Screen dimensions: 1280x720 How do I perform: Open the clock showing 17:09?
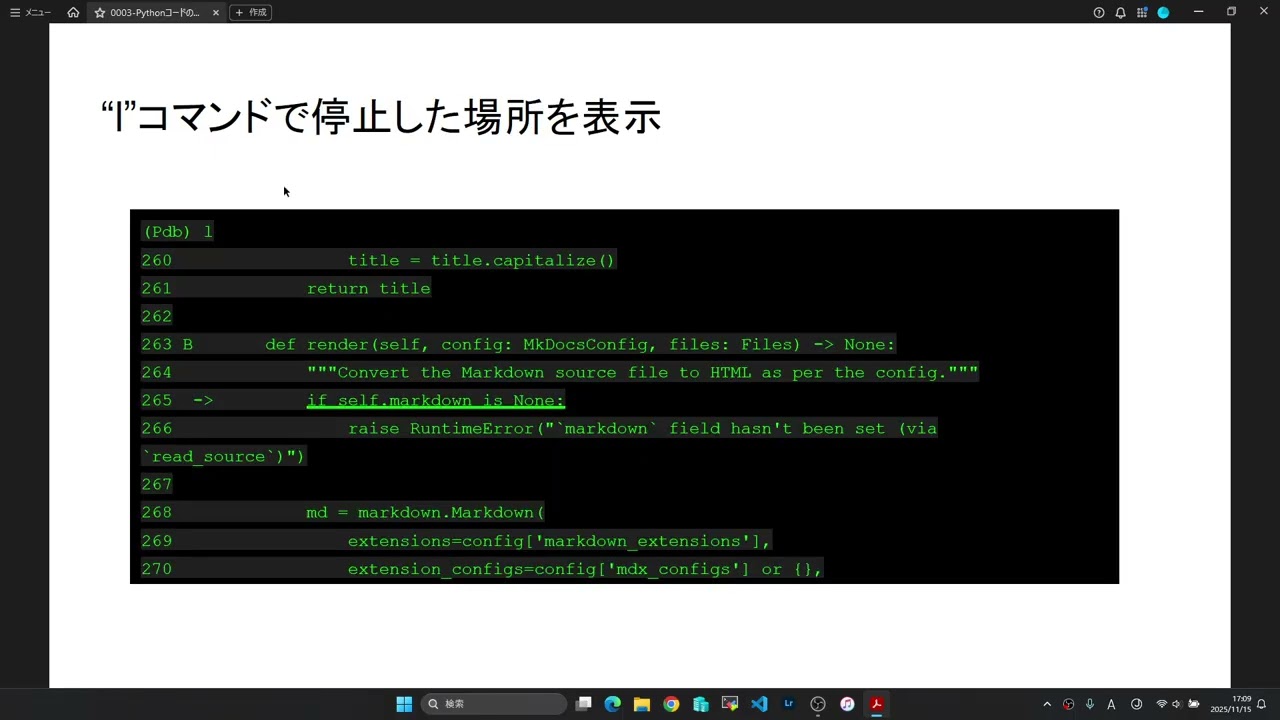pos(1231,704)
